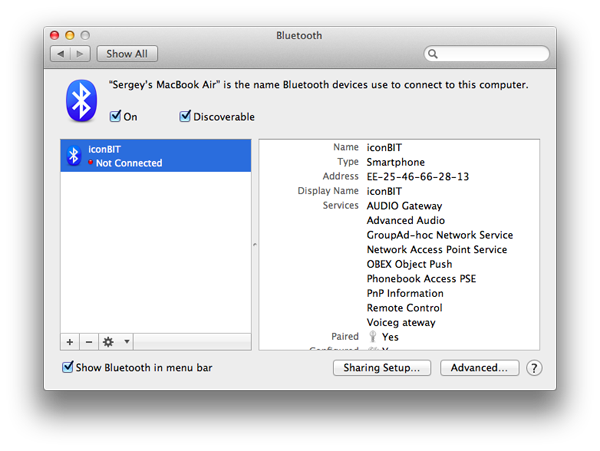The height and width of the screenshot is (451, 600).
Task: Click the address EE-25-46-66-28-13
Action: pos(418,177)
